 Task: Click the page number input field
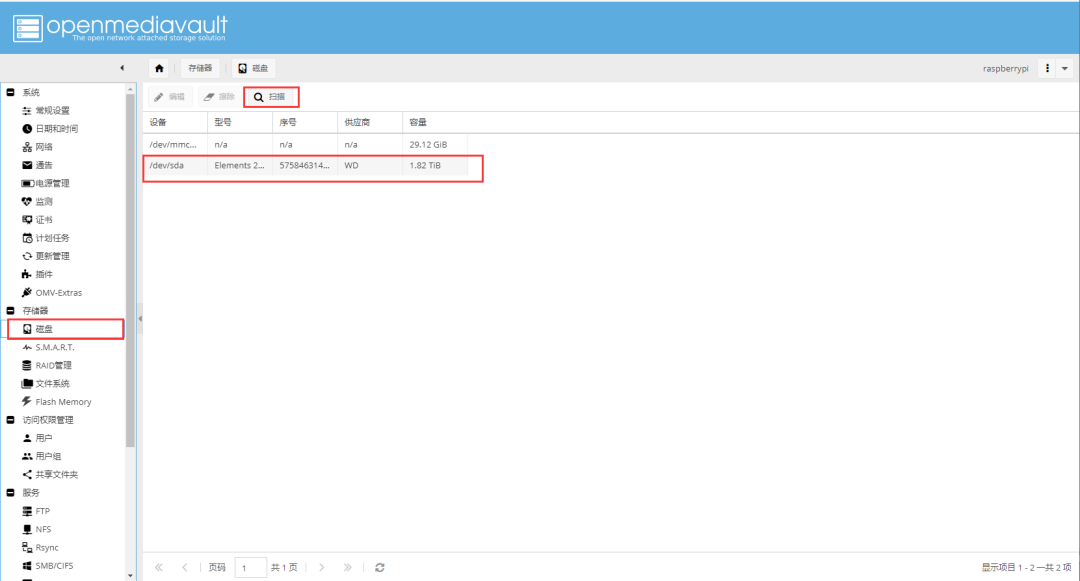tap(251, 568)
